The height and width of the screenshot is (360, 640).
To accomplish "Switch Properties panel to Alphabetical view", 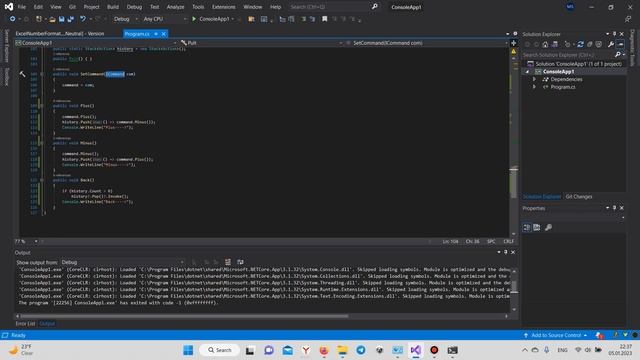I will click(537, 227).
